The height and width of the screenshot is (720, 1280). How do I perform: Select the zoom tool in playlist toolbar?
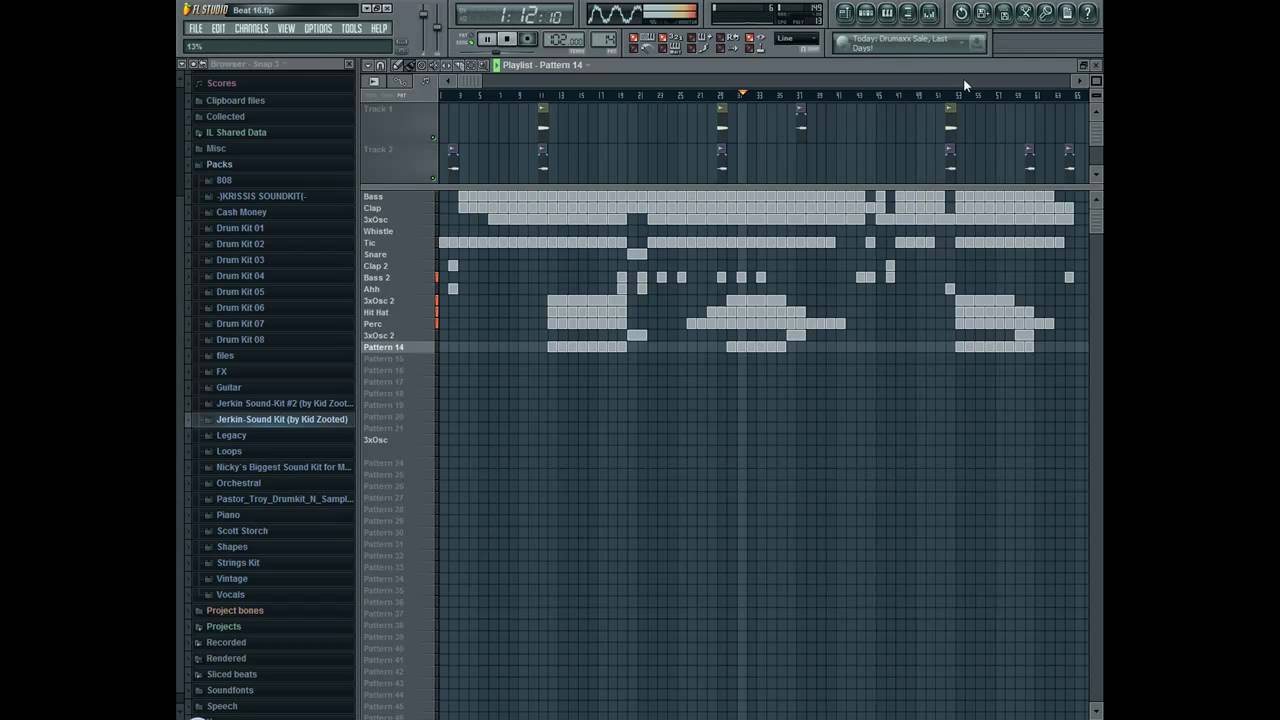tap(483, 65)
